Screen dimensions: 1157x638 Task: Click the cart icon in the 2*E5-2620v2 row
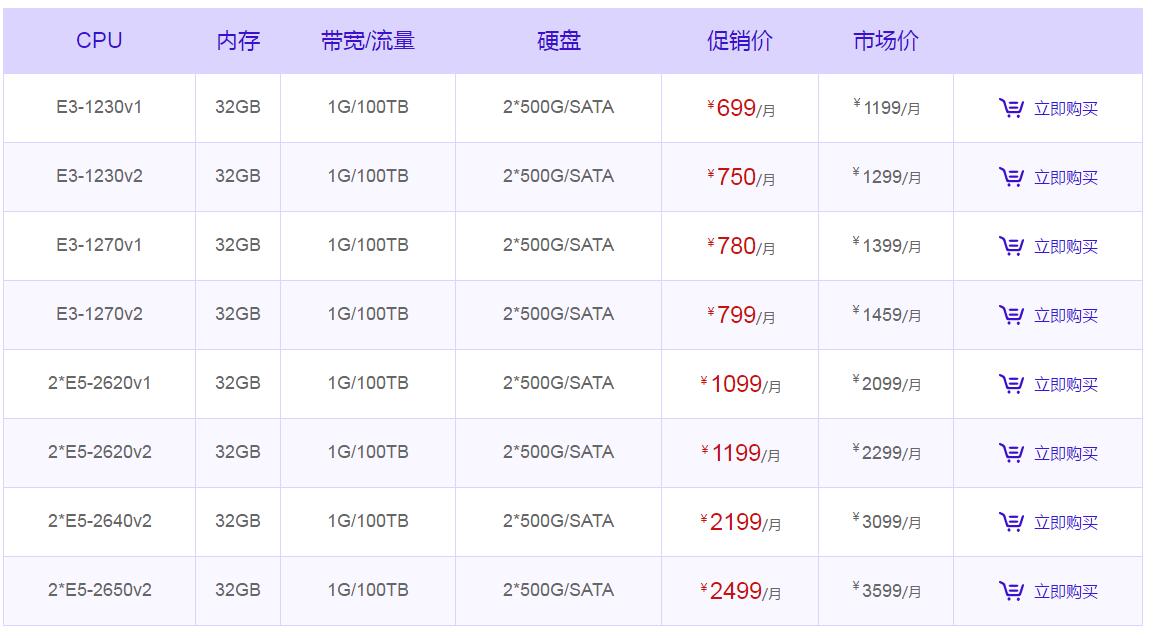1011,453
